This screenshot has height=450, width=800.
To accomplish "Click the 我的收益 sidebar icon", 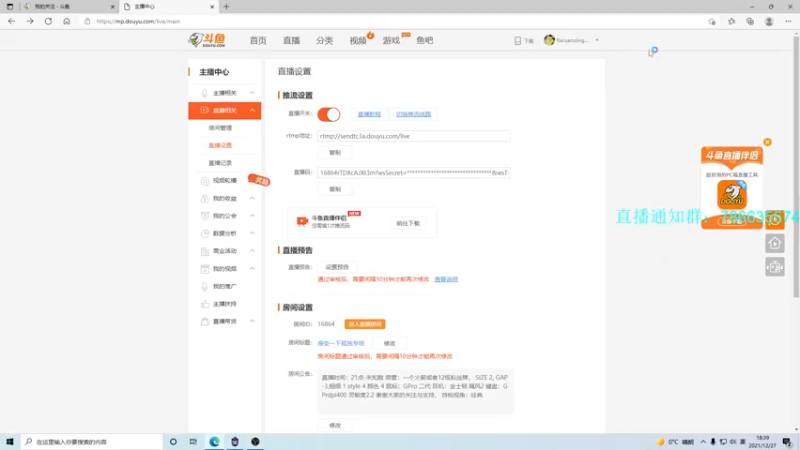I will (205, 198).
